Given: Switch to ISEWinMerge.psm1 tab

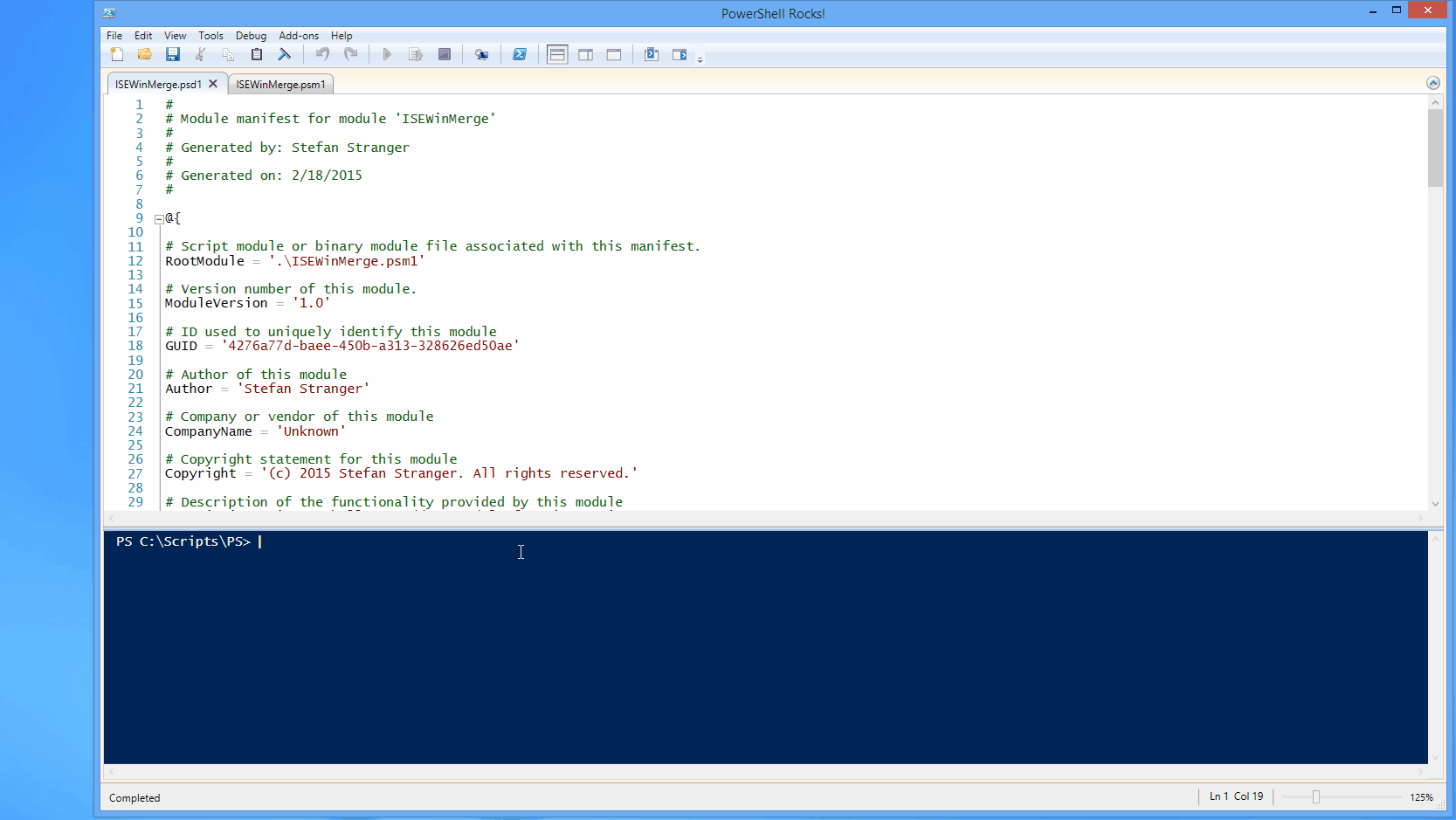Looking at the screenshot, I should pyautogui.click(x=280, y=85).
